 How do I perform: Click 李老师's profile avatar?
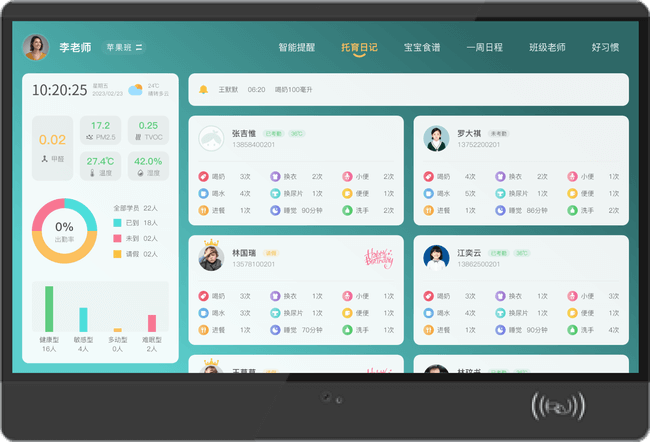coord(36,47)
